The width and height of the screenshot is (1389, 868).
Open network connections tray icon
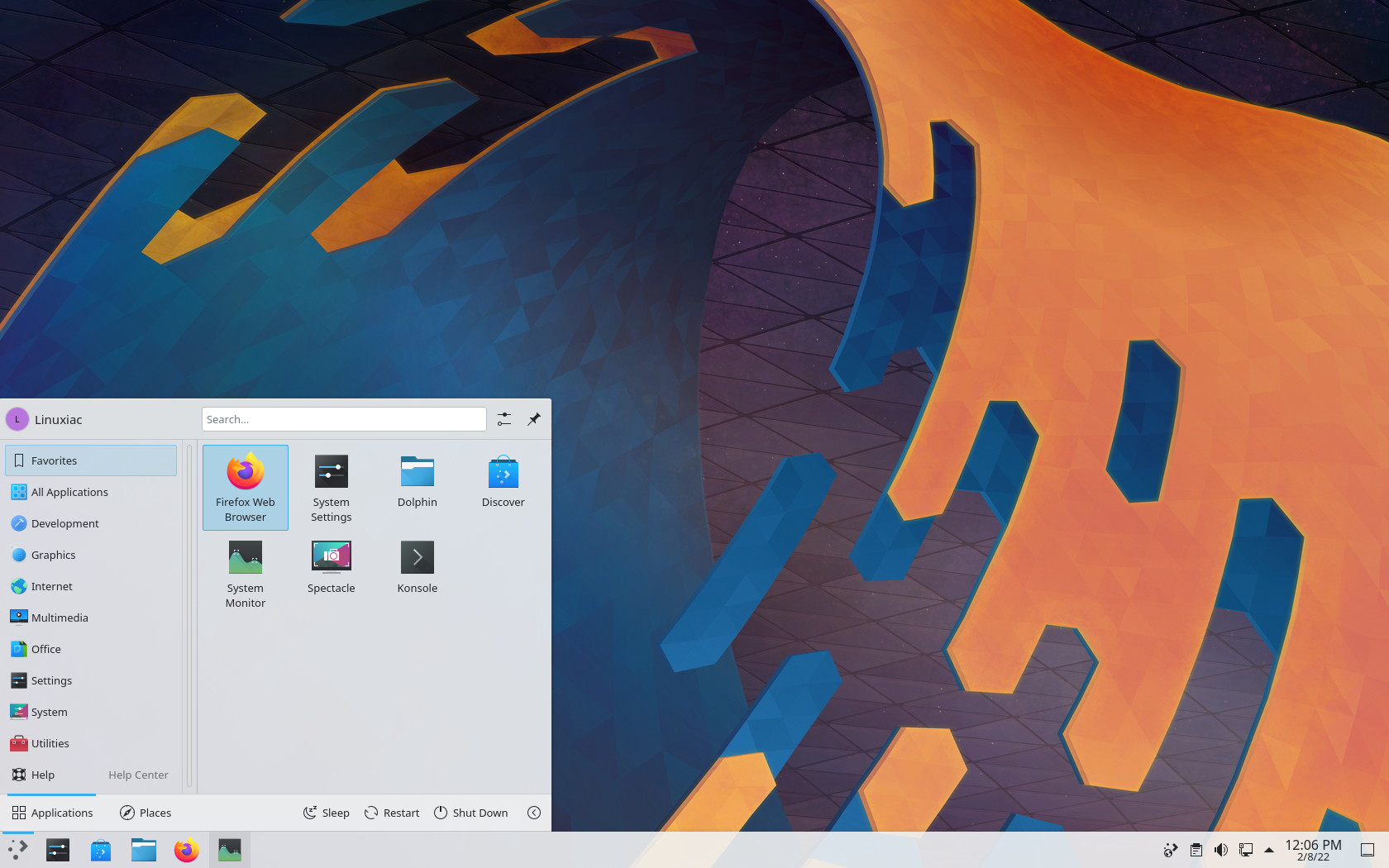coord(1246,850)
